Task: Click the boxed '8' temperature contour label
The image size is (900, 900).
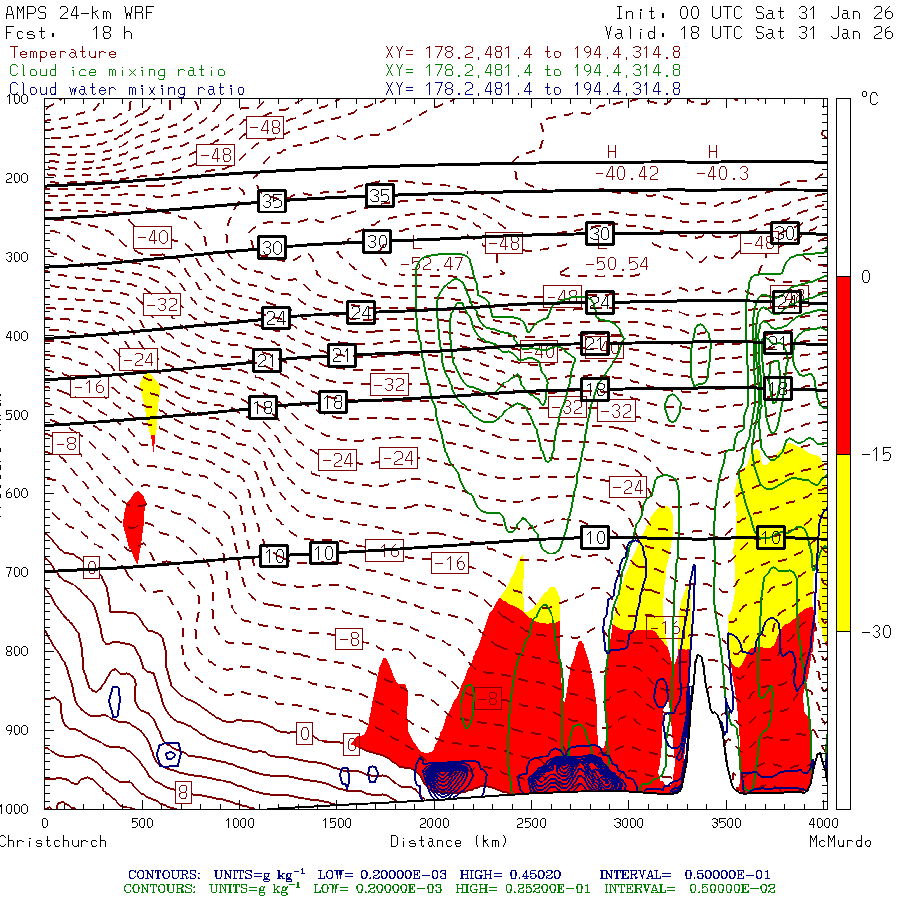Action: point(183,793)
